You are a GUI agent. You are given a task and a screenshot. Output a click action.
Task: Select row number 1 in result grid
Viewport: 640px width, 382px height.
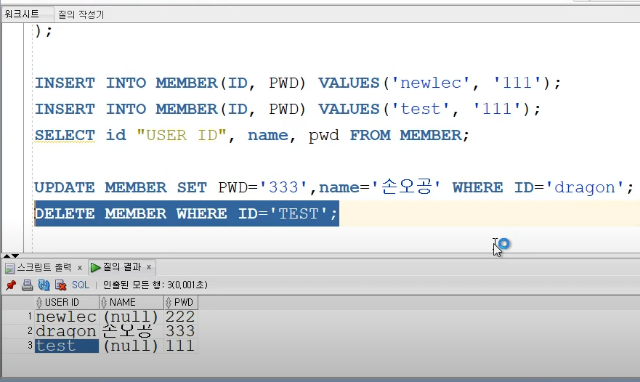tap(30, 316)
